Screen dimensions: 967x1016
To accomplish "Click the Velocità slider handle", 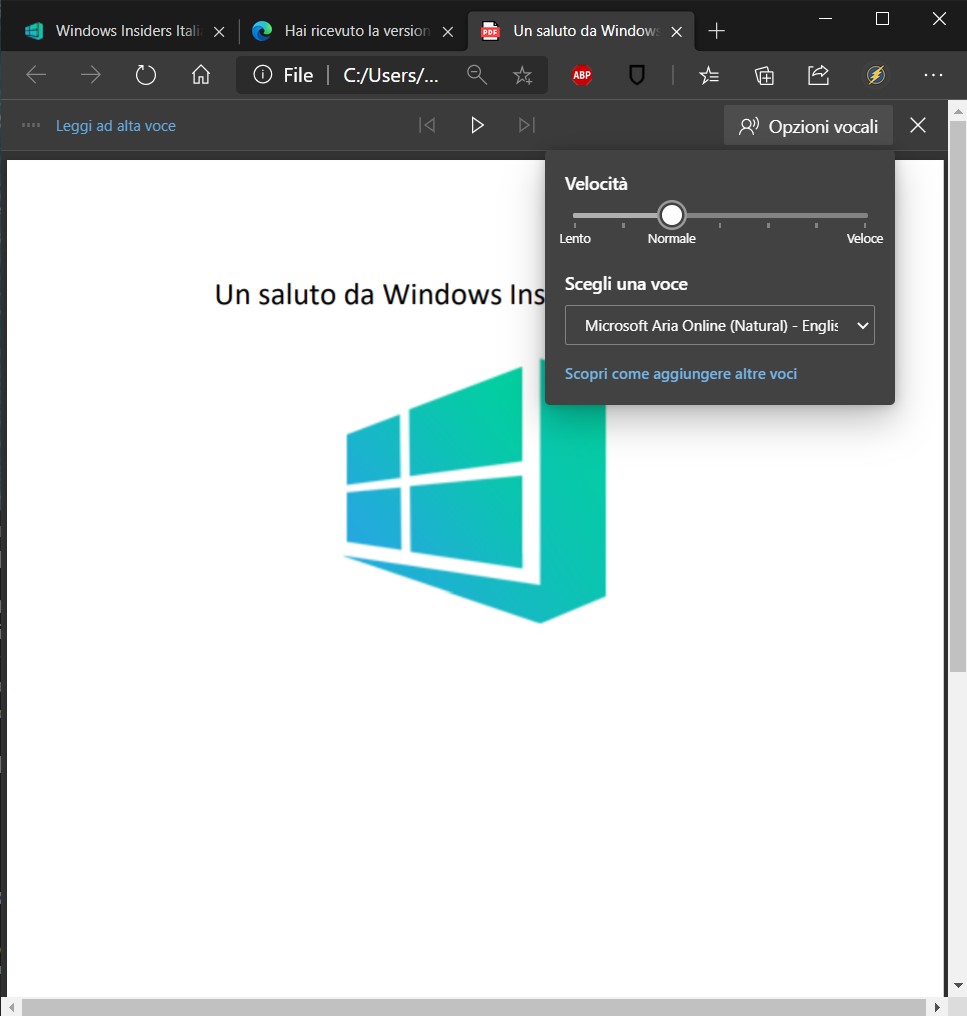I will pos(671,214).
